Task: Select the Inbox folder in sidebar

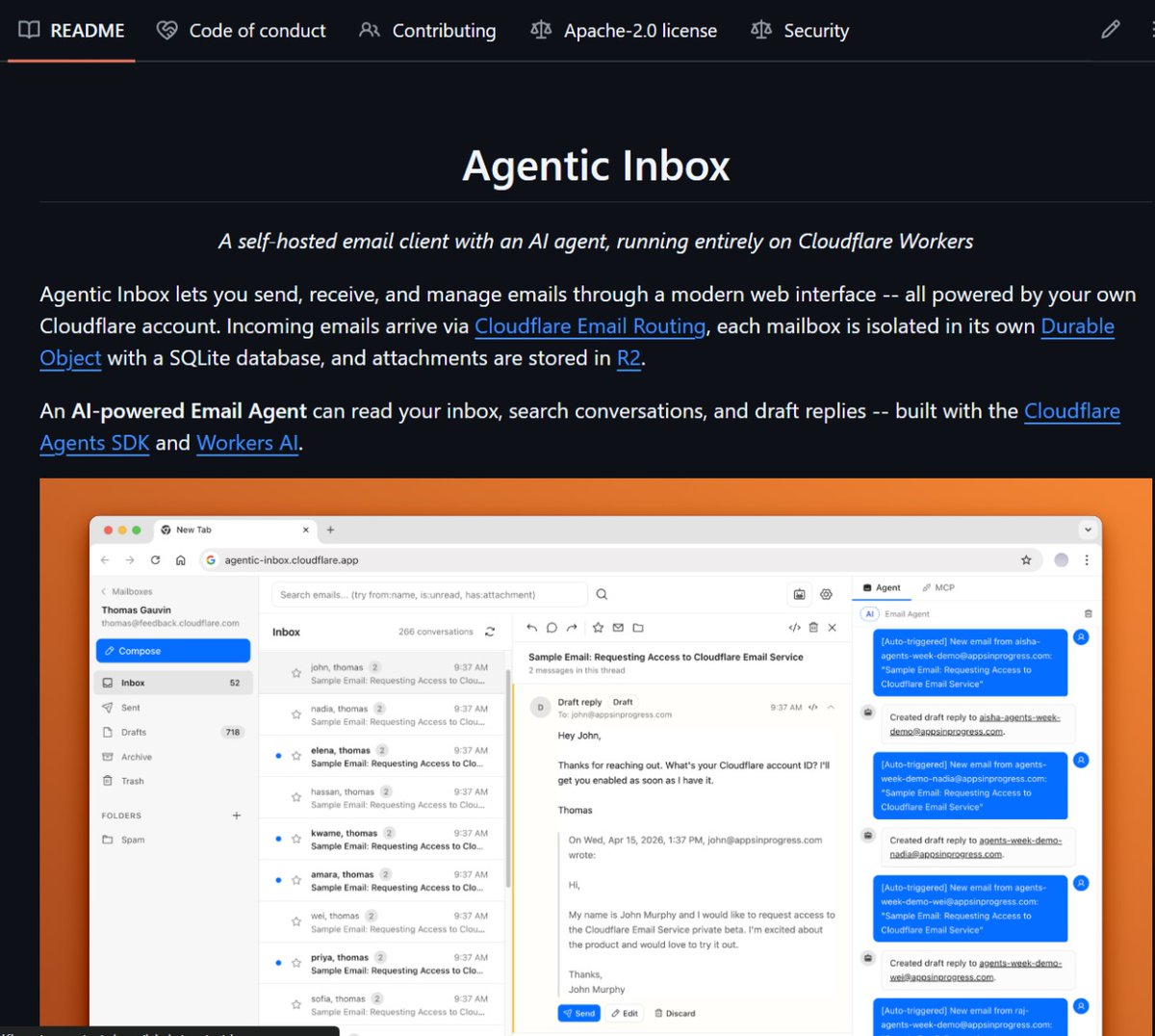Action: [173, 683]
